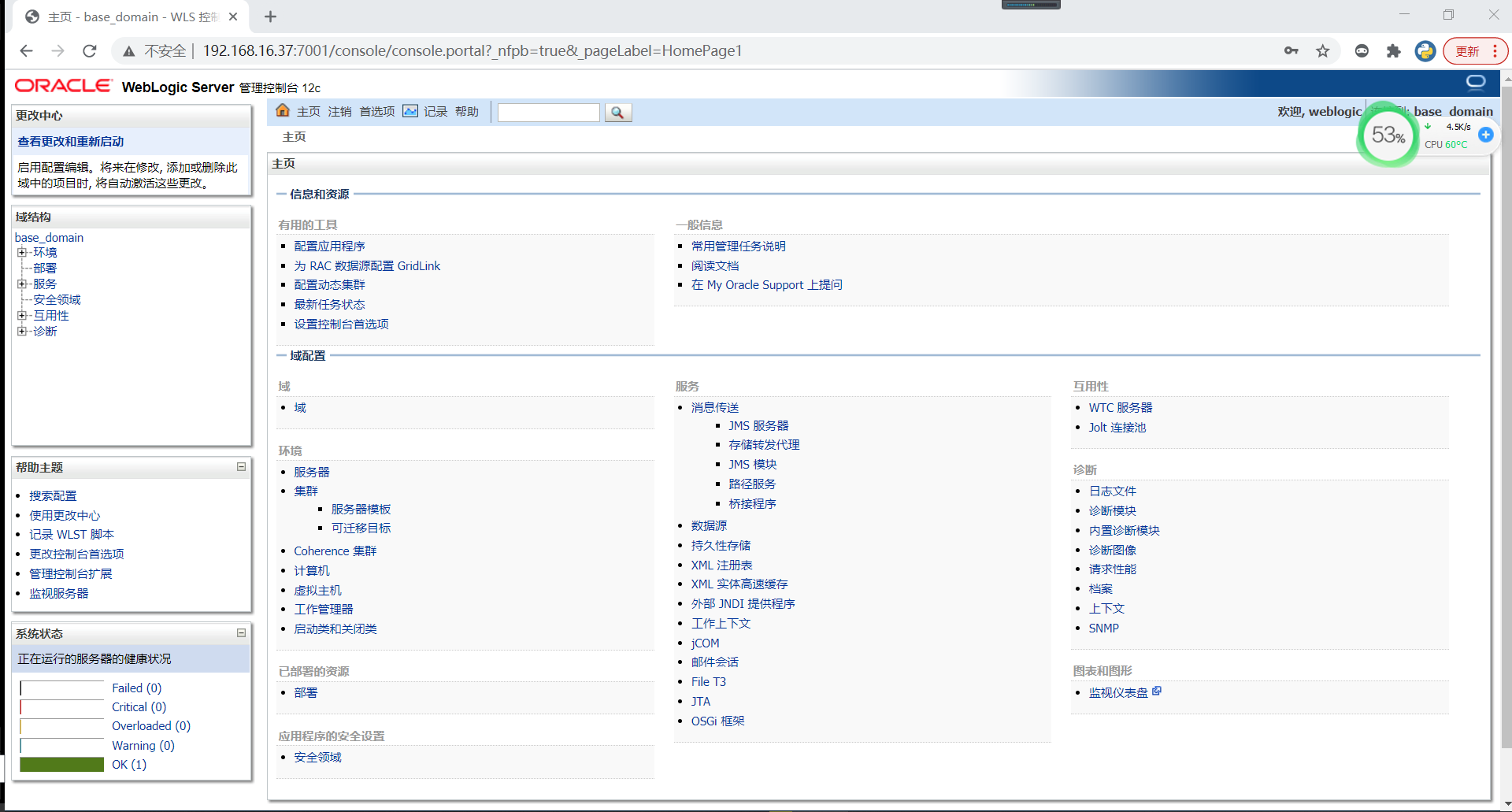The height and width of the screenshot is (812, 1512).
Task: Open the 服务器模板 link
Action: click(x=361, y=509)
